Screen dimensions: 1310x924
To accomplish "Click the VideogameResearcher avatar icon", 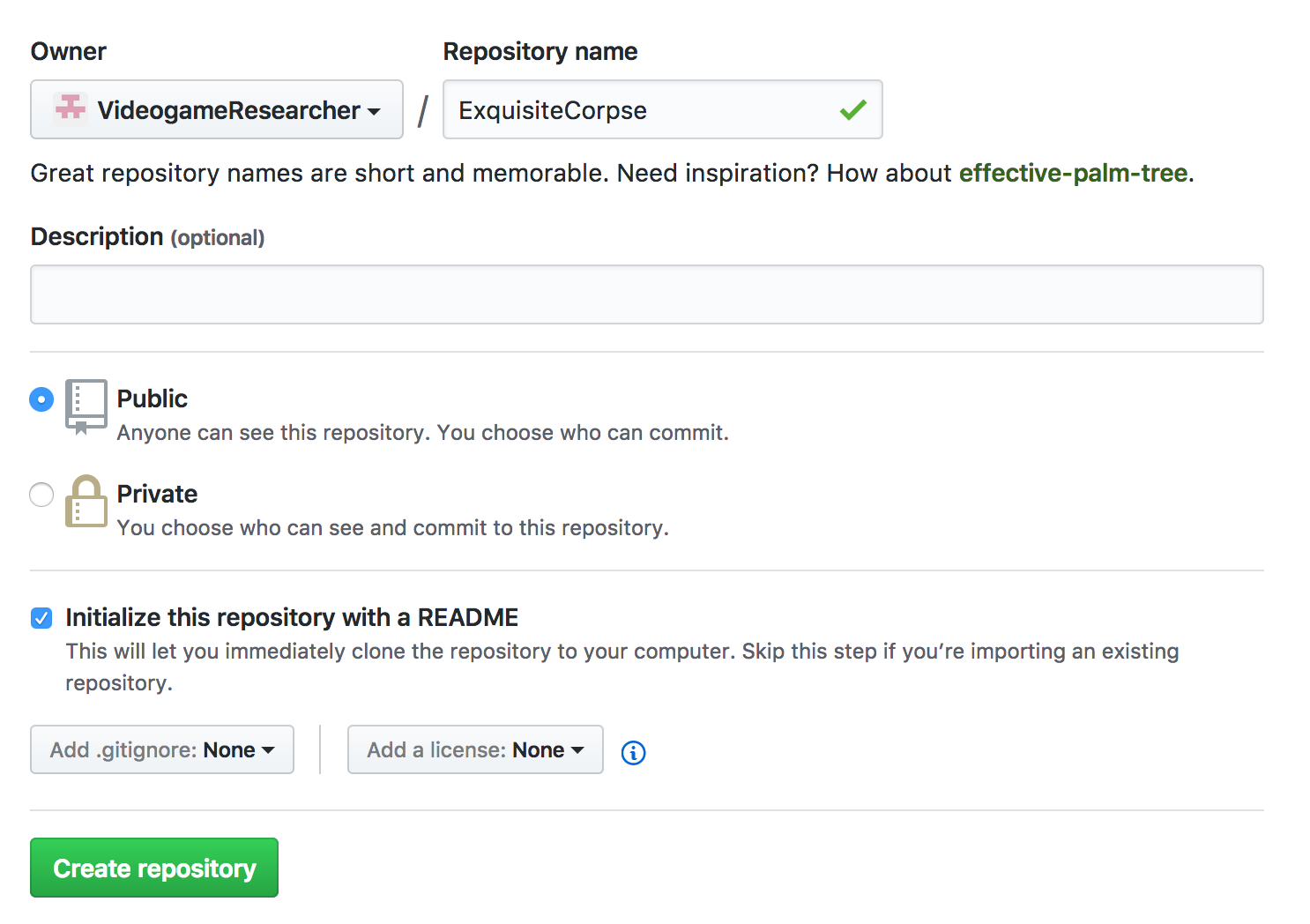I will (71, 109).
